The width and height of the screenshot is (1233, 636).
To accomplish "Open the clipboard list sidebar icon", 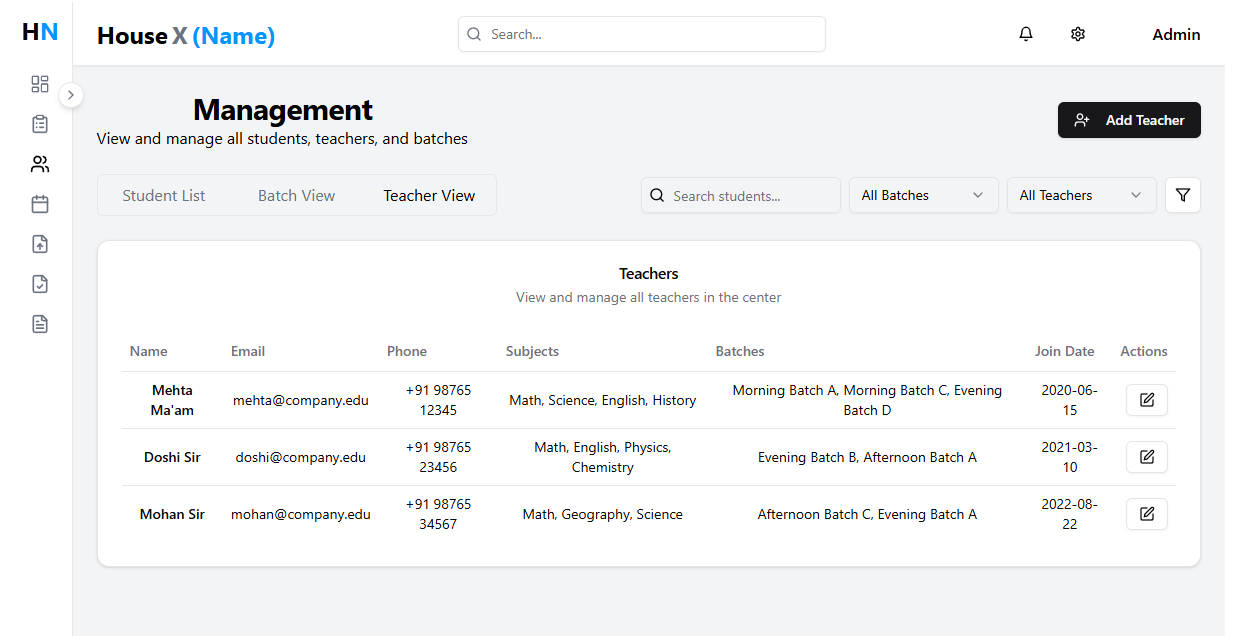I will [40, 124].
